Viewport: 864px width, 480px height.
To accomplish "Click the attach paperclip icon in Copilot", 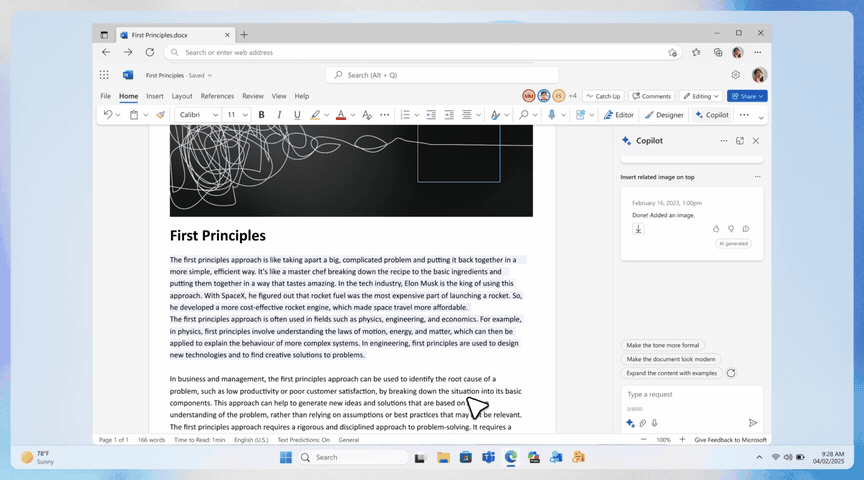I will [x=642, y=423].
